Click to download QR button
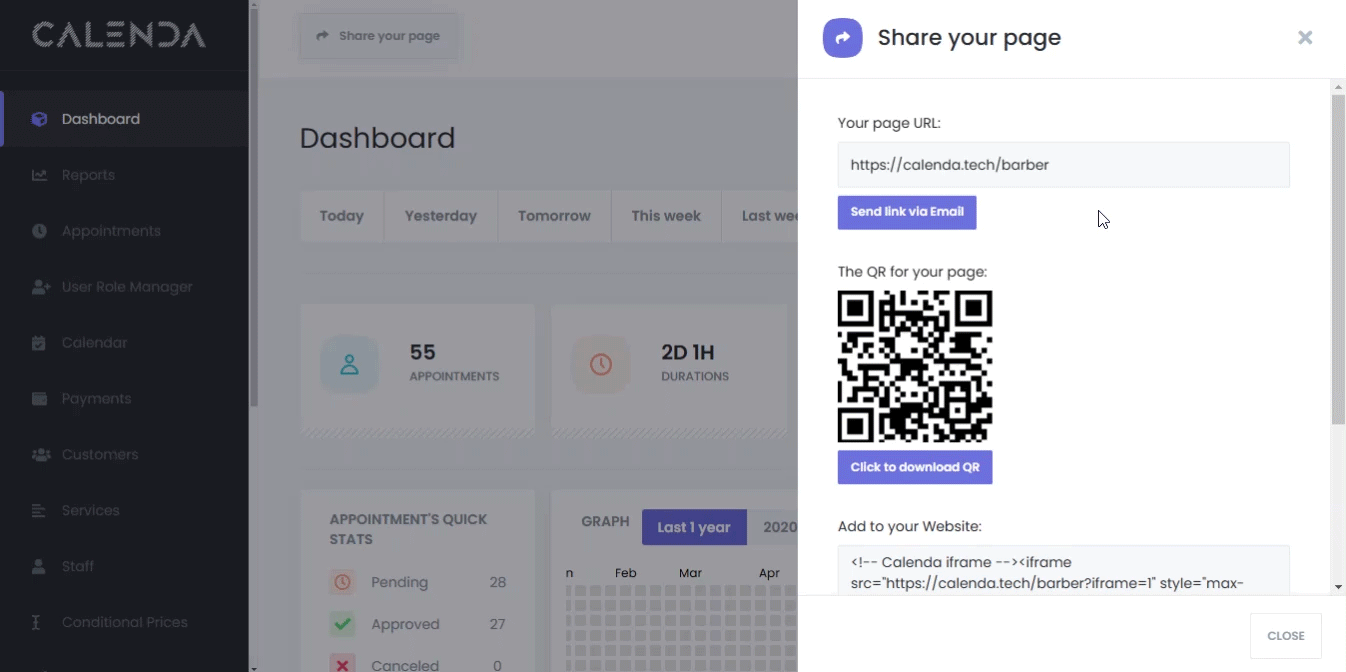Viewport: 1346px width, 672px height. point(914,467)
